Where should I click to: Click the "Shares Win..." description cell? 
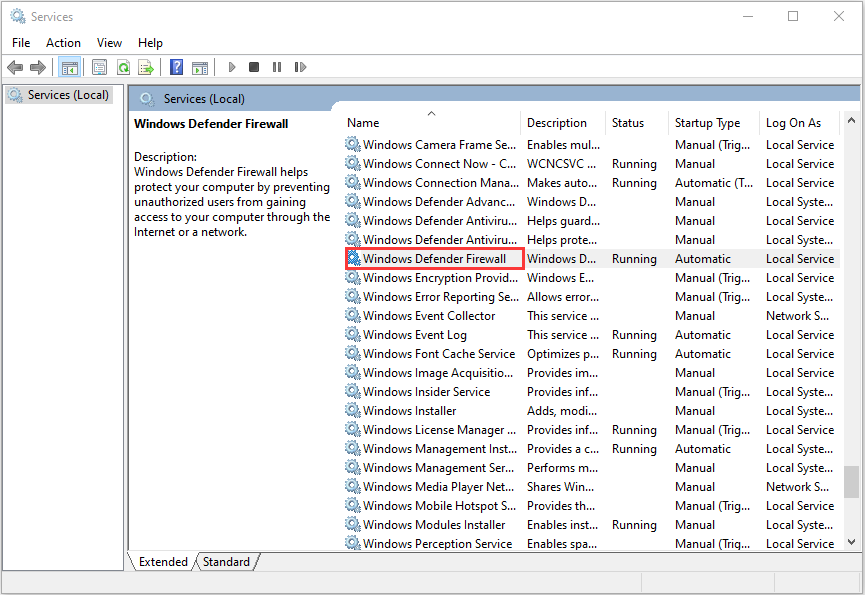560,487
